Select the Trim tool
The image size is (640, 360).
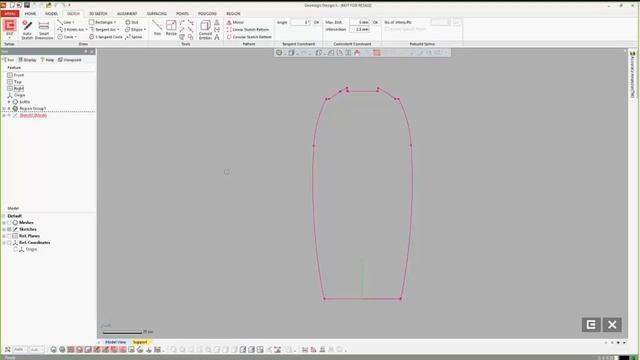pos(157,28)
